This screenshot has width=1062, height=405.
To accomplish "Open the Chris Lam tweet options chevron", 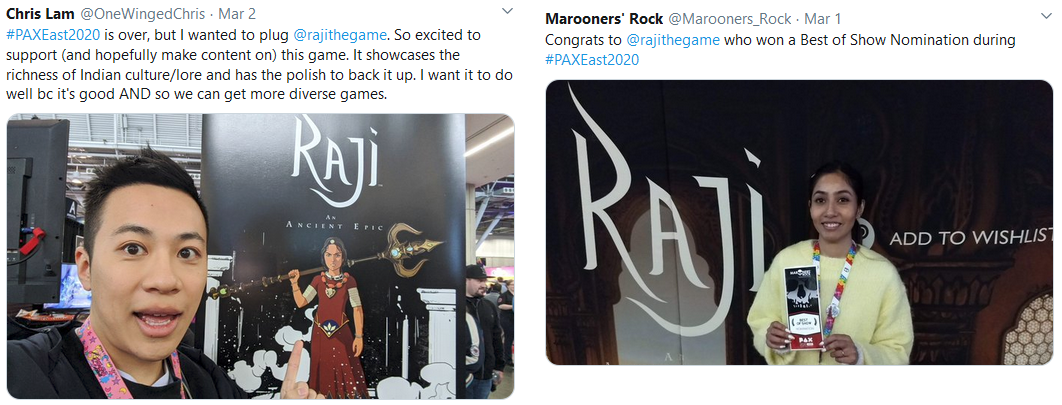I will [x=505, y=12].
